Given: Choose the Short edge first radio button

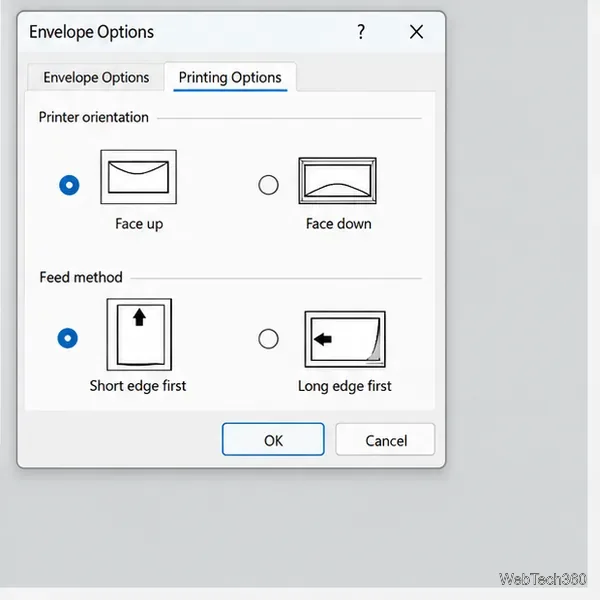Looking at the screenshot, I should click(68, 338).
